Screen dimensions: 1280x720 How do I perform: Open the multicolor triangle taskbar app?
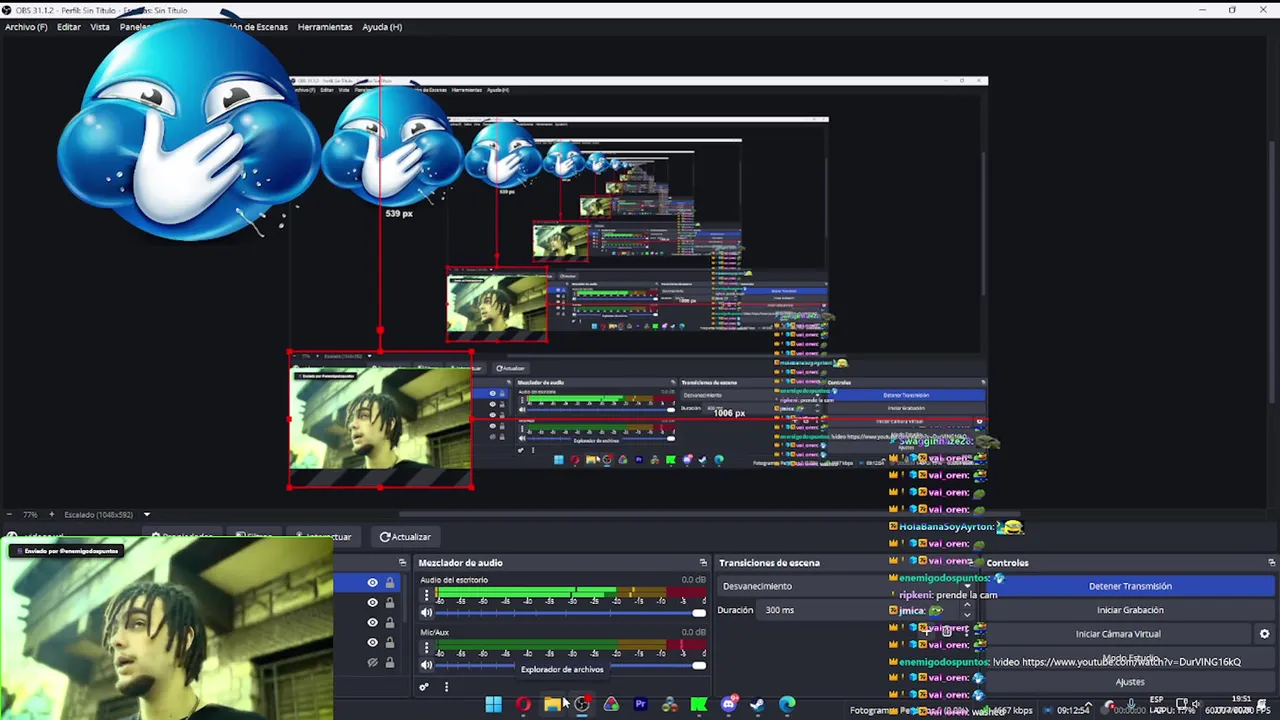[611, 705]
